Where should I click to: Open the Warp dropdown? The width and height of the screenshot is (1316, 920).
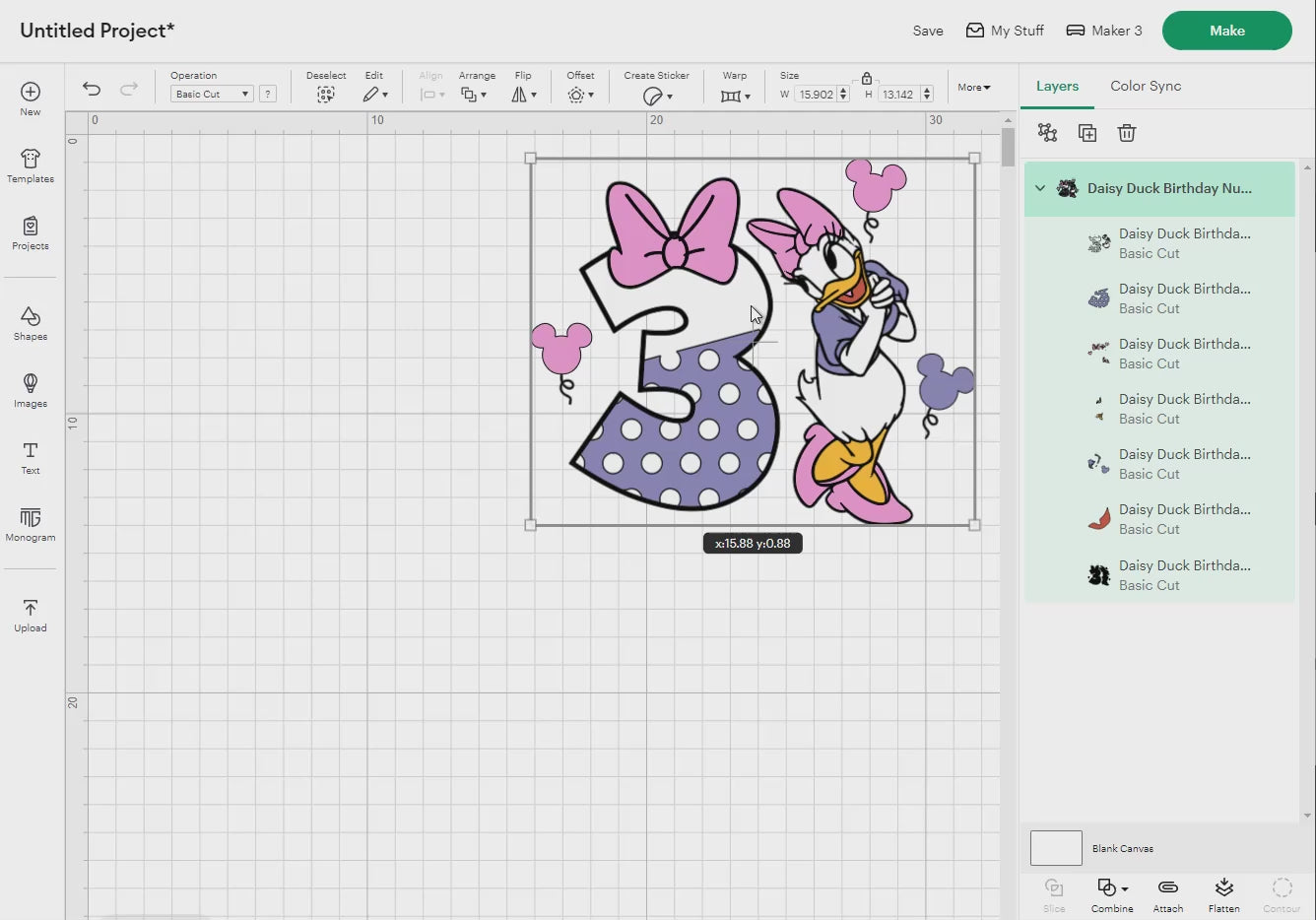(735, 96)
